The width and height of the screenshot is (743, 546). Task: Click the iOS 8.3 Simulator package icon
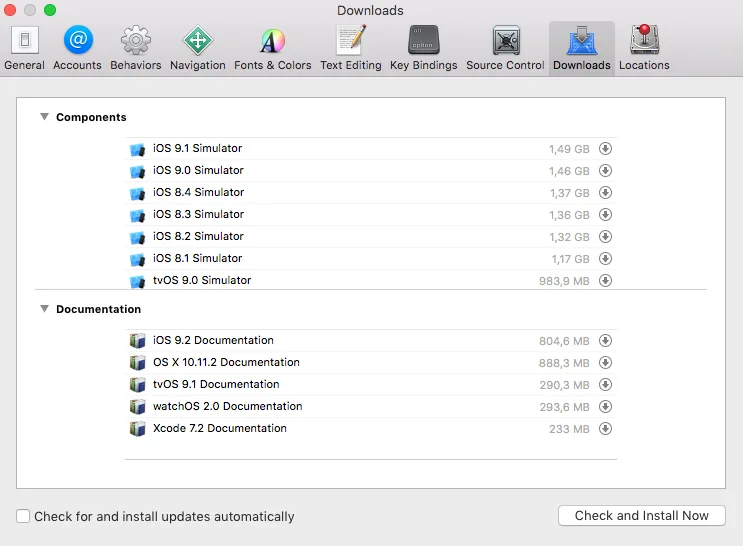[x=137, y=215]
